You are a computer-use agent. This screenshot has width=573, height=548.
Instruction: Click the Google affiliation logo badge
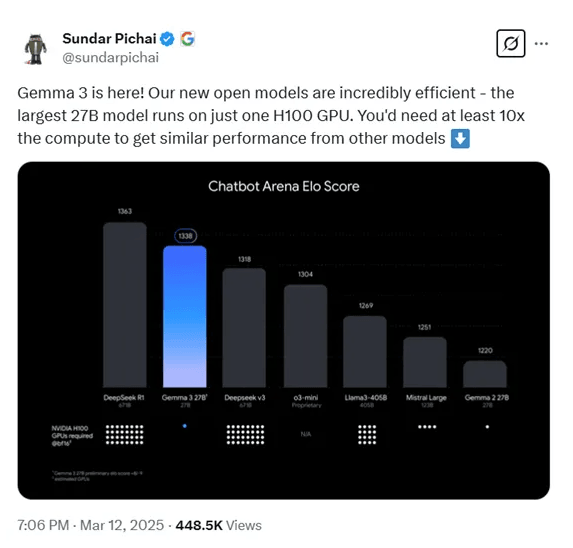[x=187, y=39]
